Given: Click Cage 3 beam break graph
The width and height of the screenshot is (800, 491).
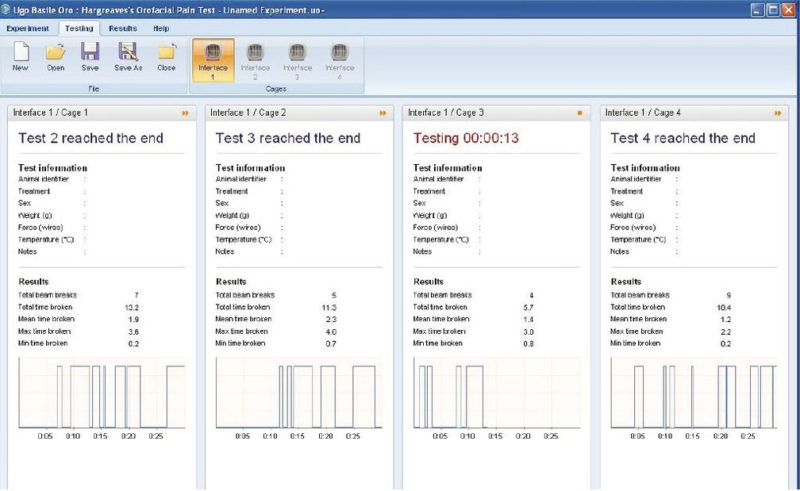Looking at the screenshot, I should 496,392.
